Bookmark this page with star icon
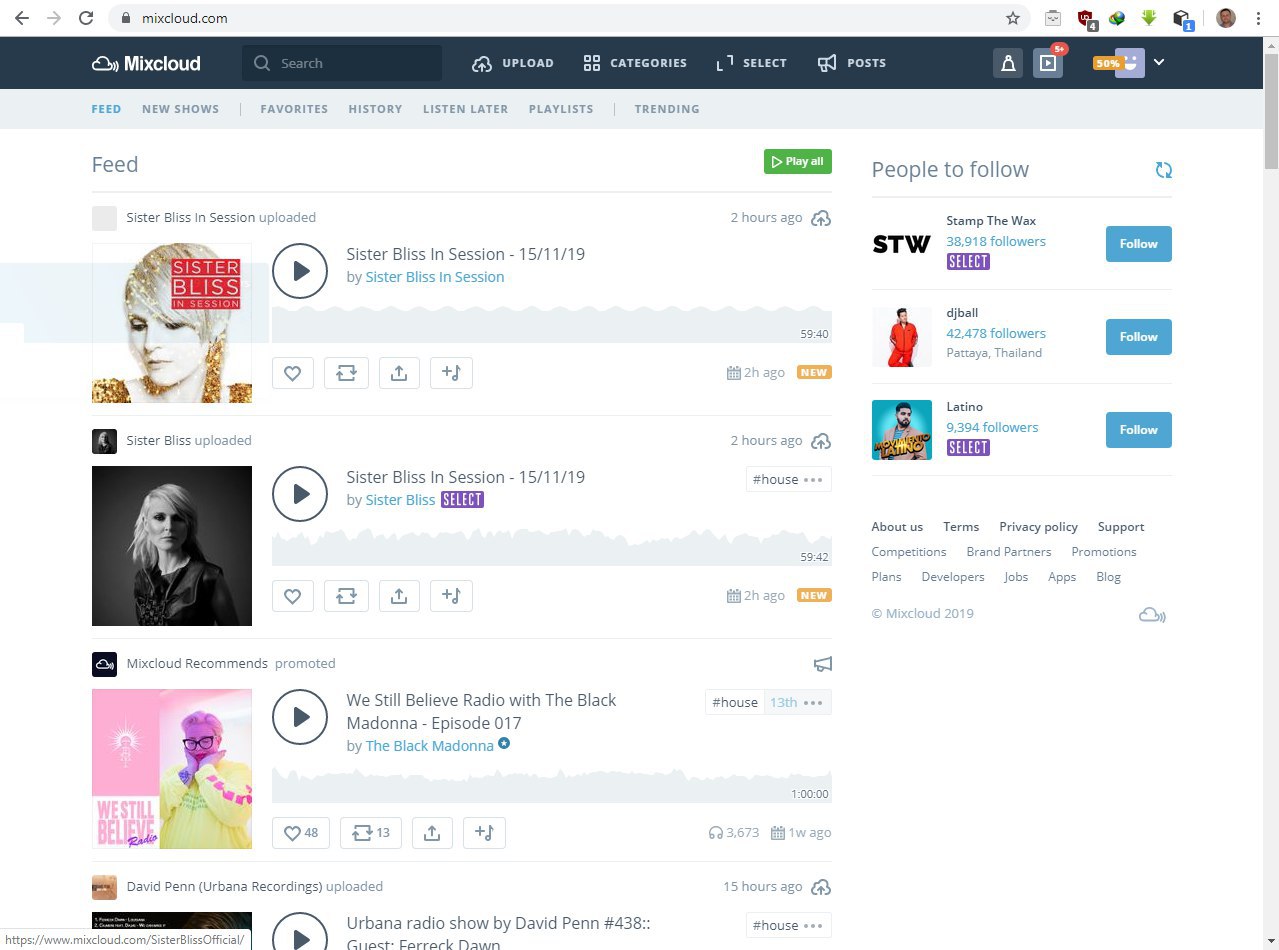Viewport: 1279px width, 950px height. pos(1013,18)
